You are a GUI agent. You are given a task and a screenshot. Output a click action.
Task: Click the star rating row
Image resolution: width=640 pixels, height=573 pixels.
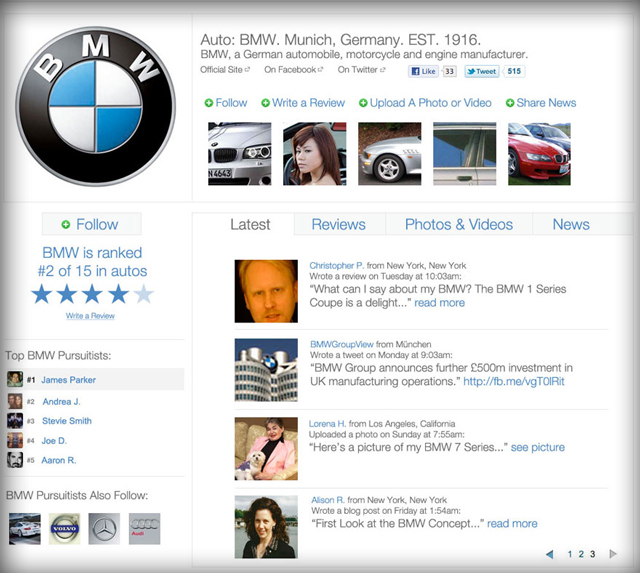[x=93, y=294]
